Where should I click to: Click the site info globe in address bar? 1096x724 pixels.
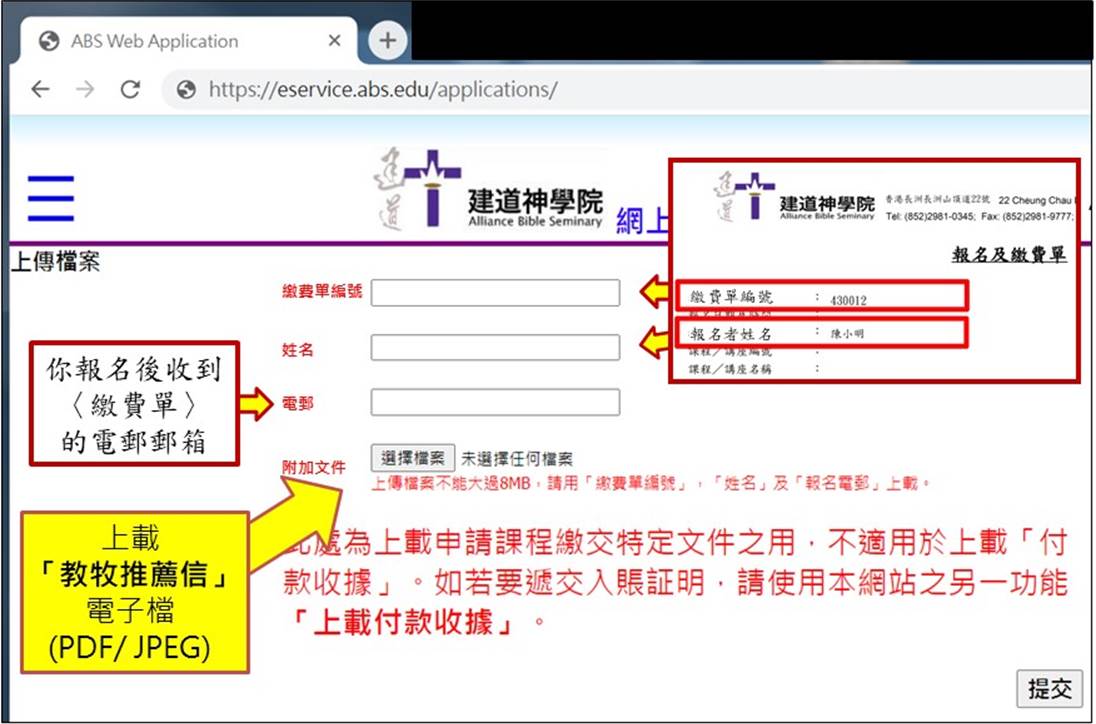pos(186,90)
